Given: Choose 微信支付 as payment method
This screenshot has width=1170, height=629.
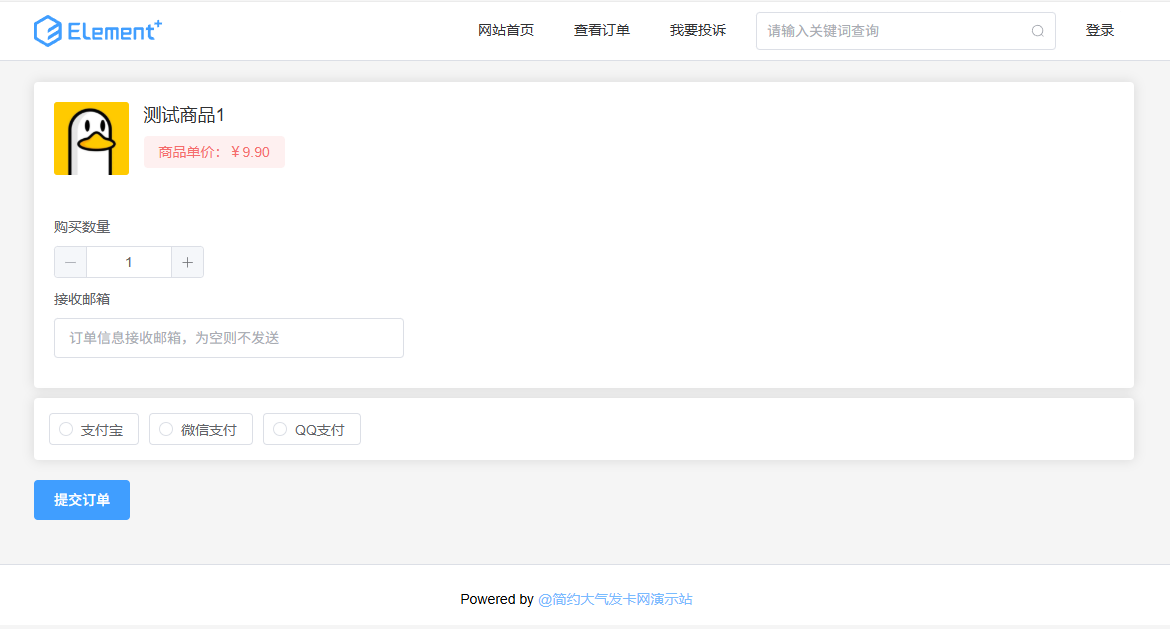Looking at the screenshot, I should [200, 430].
